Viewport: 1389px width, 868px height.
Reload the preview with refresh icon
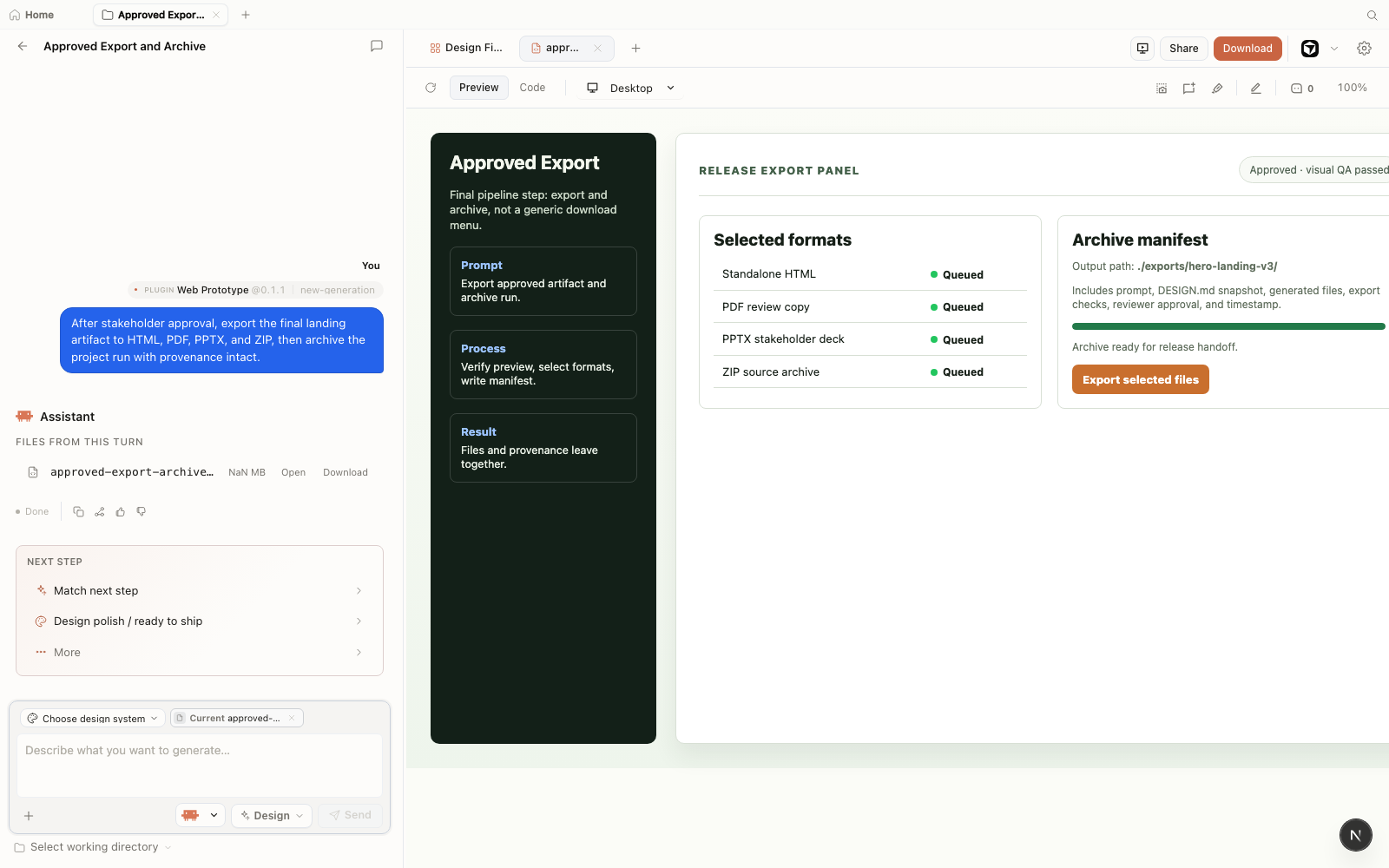pos(431,88)
